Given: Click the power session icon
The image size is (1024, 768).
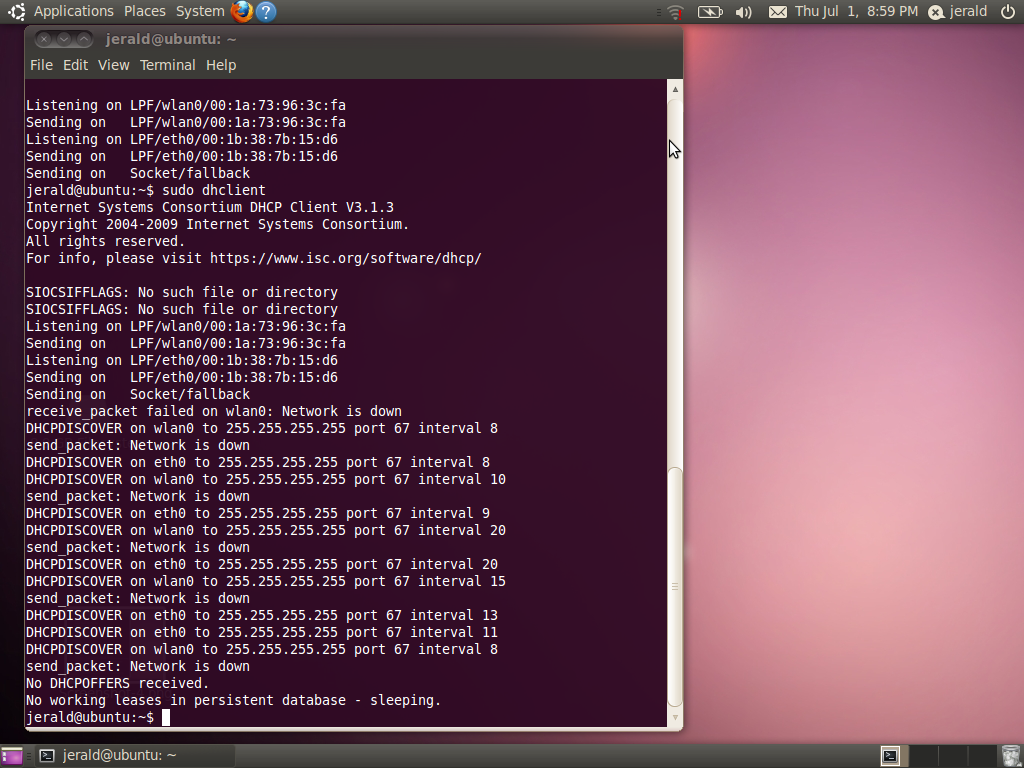Looking at the screenshot, I should (1007, 12).
